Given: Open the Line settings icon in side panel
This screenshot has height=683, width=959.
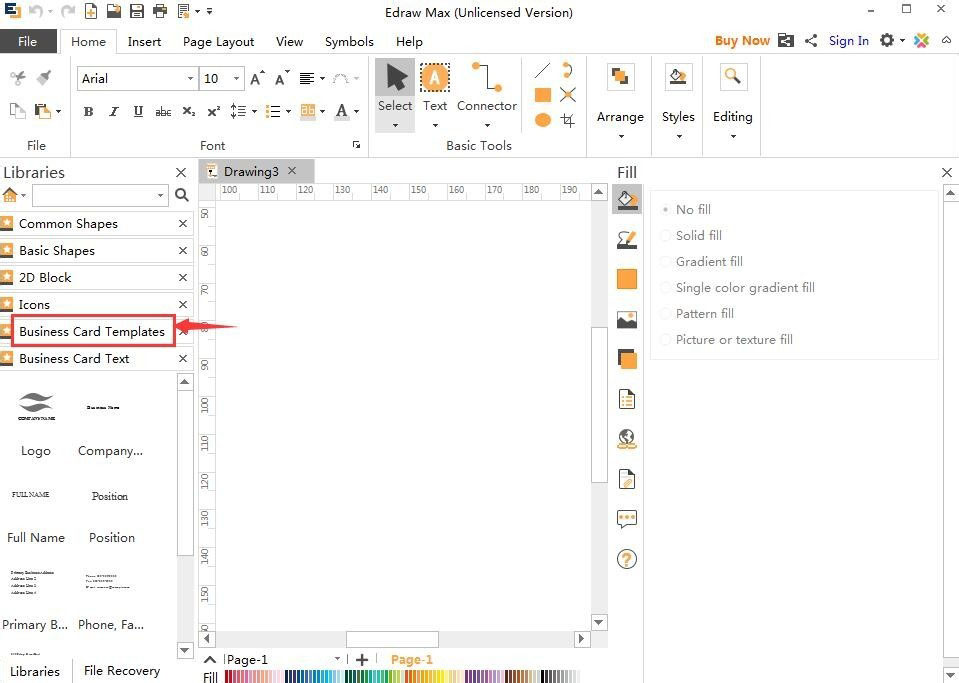Looking at the screenshot, I should (627, 239).
